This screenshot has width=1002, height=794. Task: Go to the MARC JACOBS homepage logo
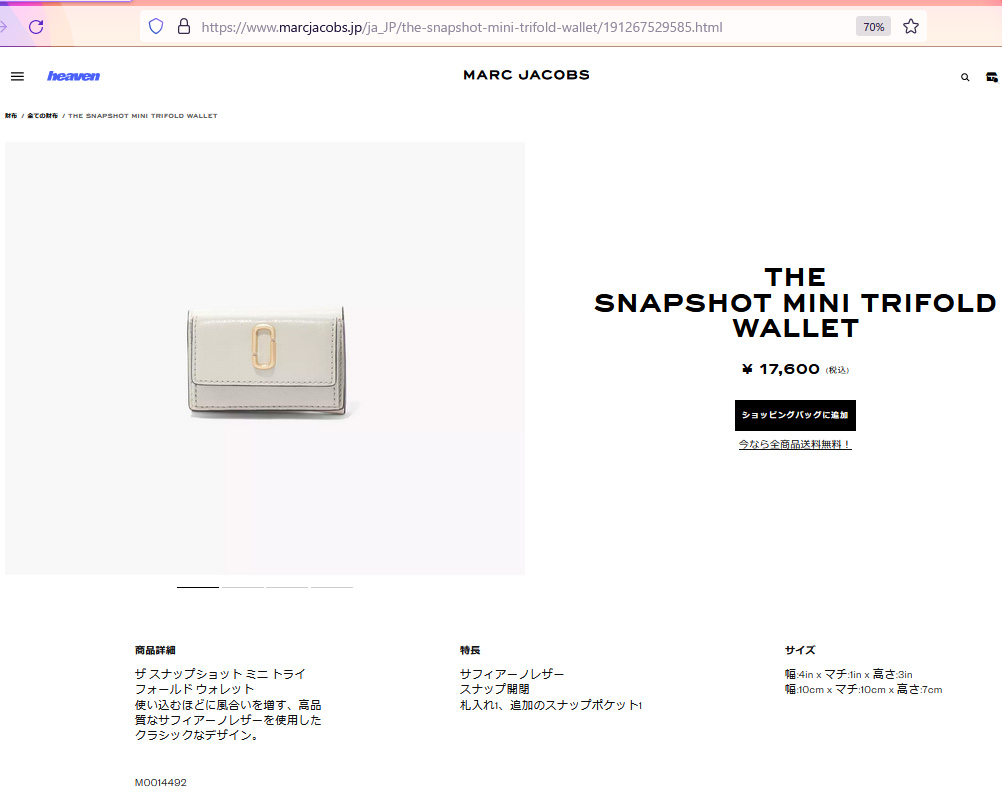527,75
